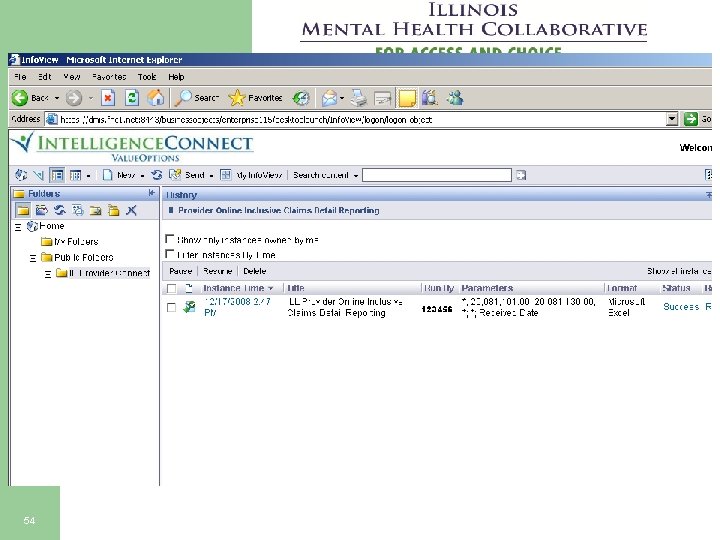Image resolution: width=720 pixels, height=540 pixels.
Task: Open the View menu
Action: pyautogui.click(x=72, y=77)
